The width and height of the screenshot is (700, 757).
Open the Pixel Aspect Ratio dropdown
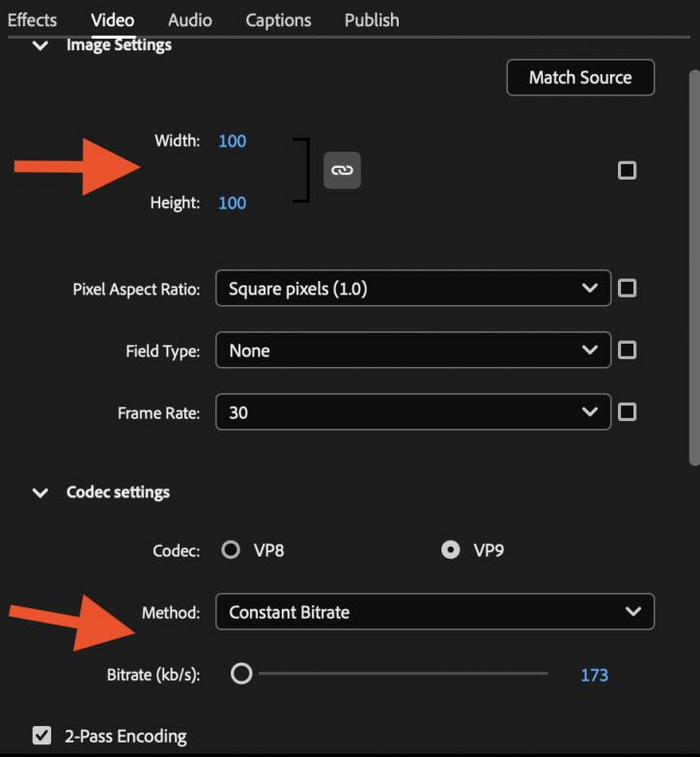coord(412,289)
